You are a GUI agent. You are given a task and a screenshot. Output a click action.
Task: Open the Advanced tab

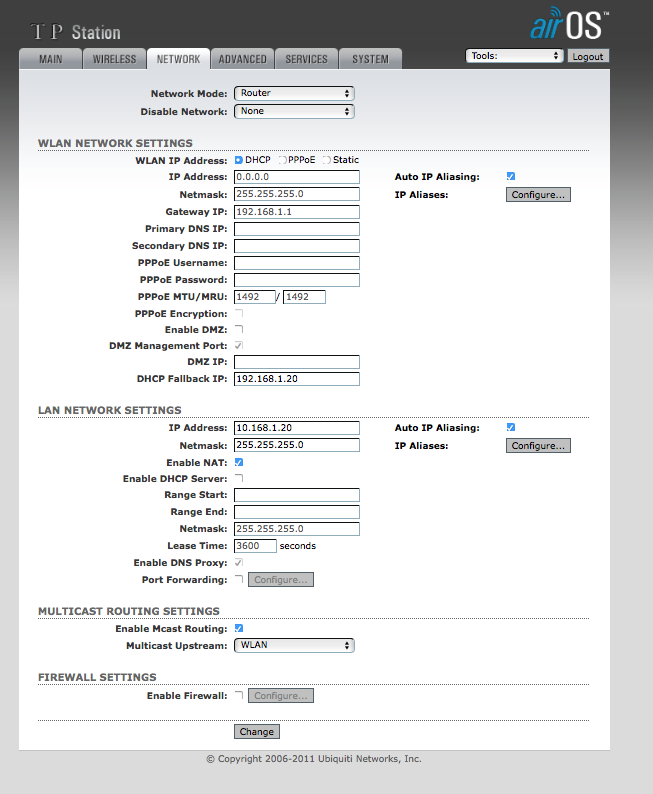(242, 59)
